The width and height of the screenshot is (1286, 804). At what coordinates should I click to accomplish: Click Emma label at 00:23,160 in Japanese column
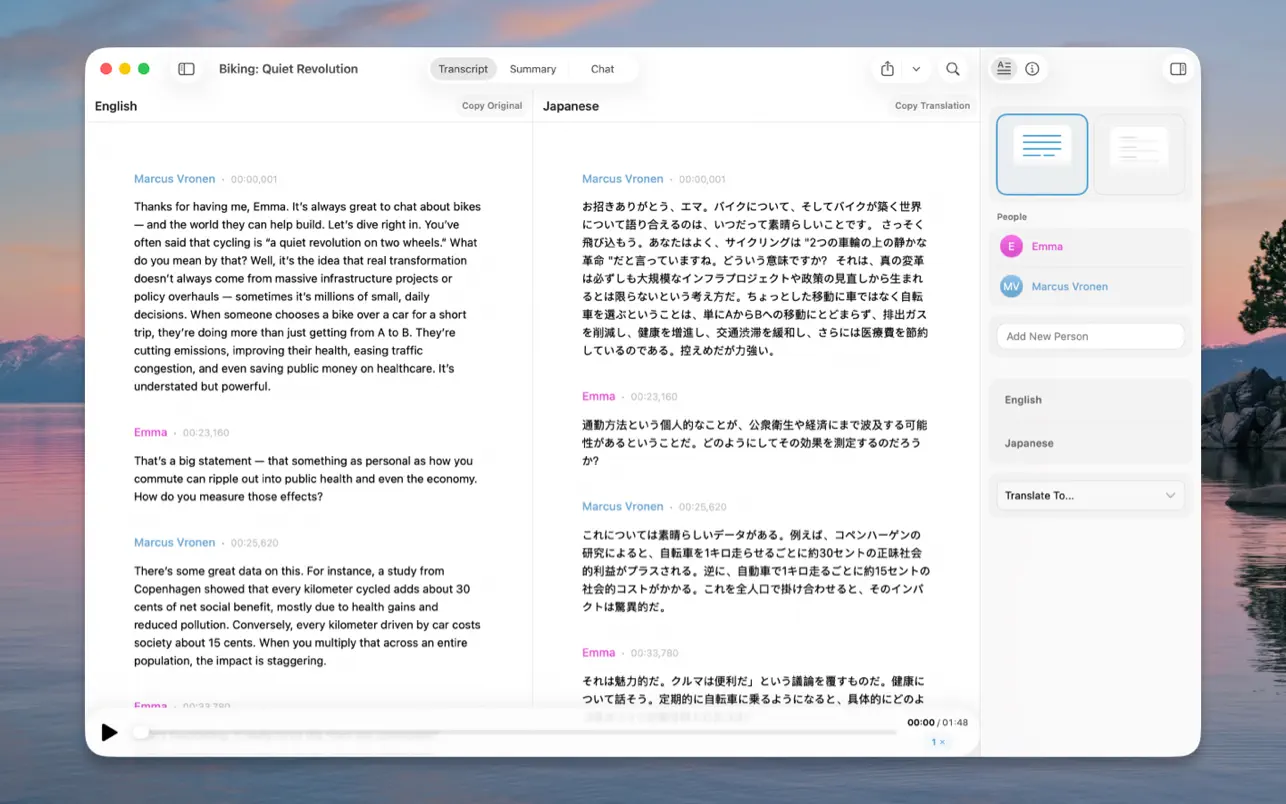[x=598, y=397]
